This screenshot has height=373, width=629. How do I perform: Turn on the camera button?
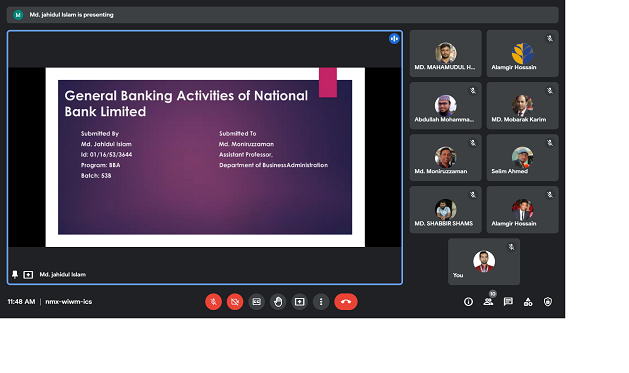click(235, 302)
